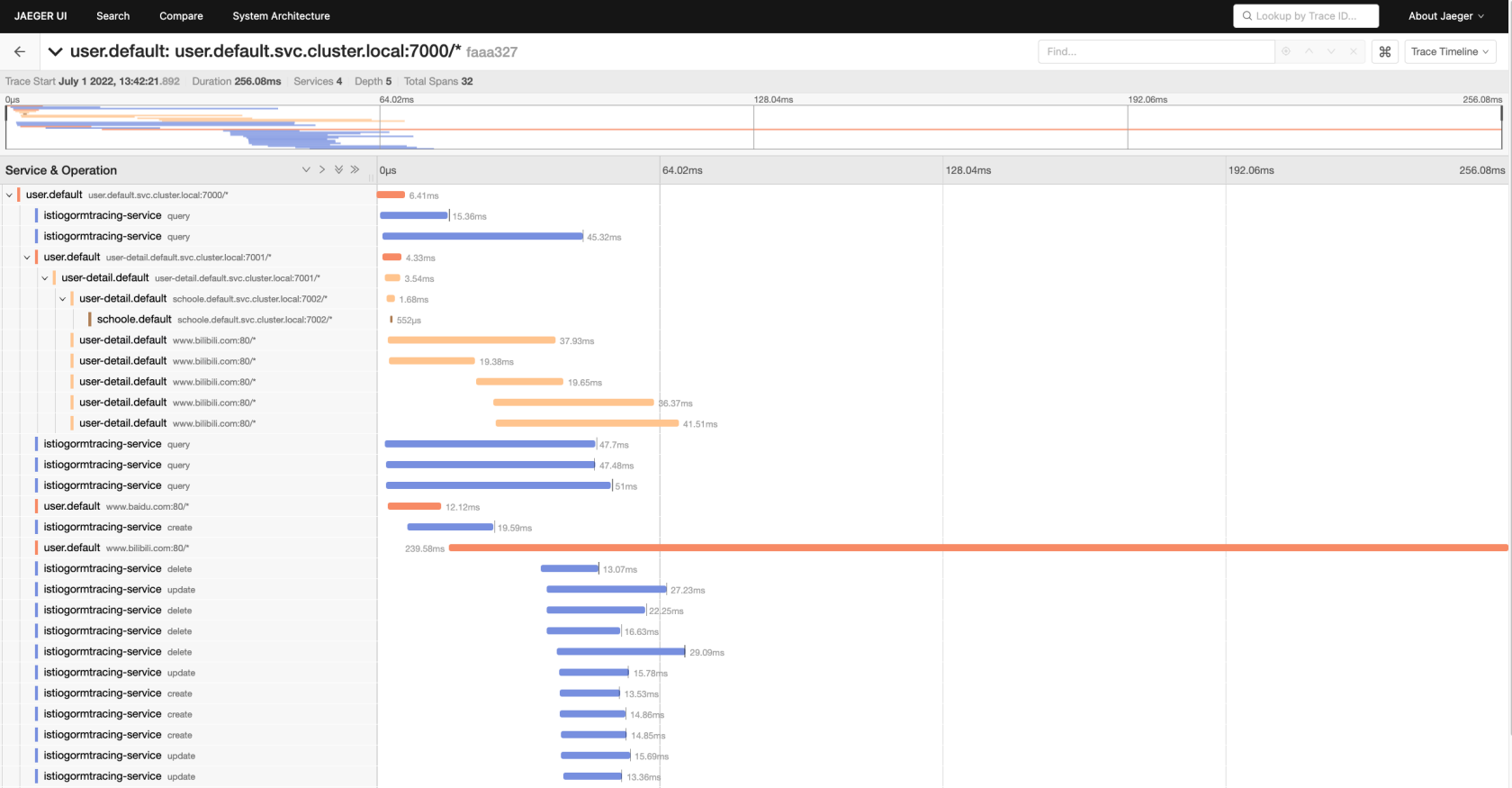This screenshot has height=788, width=1512.
Task: Click the locate/focus search matches icon
Action: [1286, 51]
